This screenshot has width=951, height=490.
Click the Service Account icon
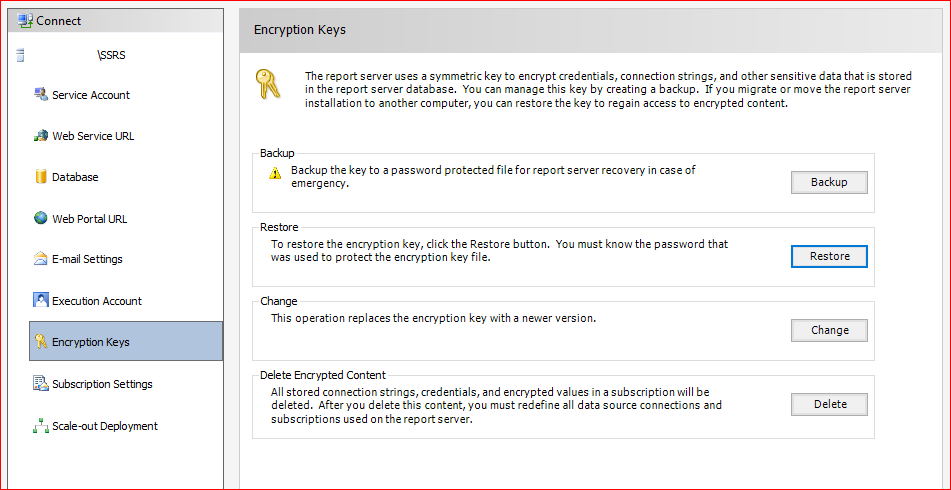click(41, 95)
